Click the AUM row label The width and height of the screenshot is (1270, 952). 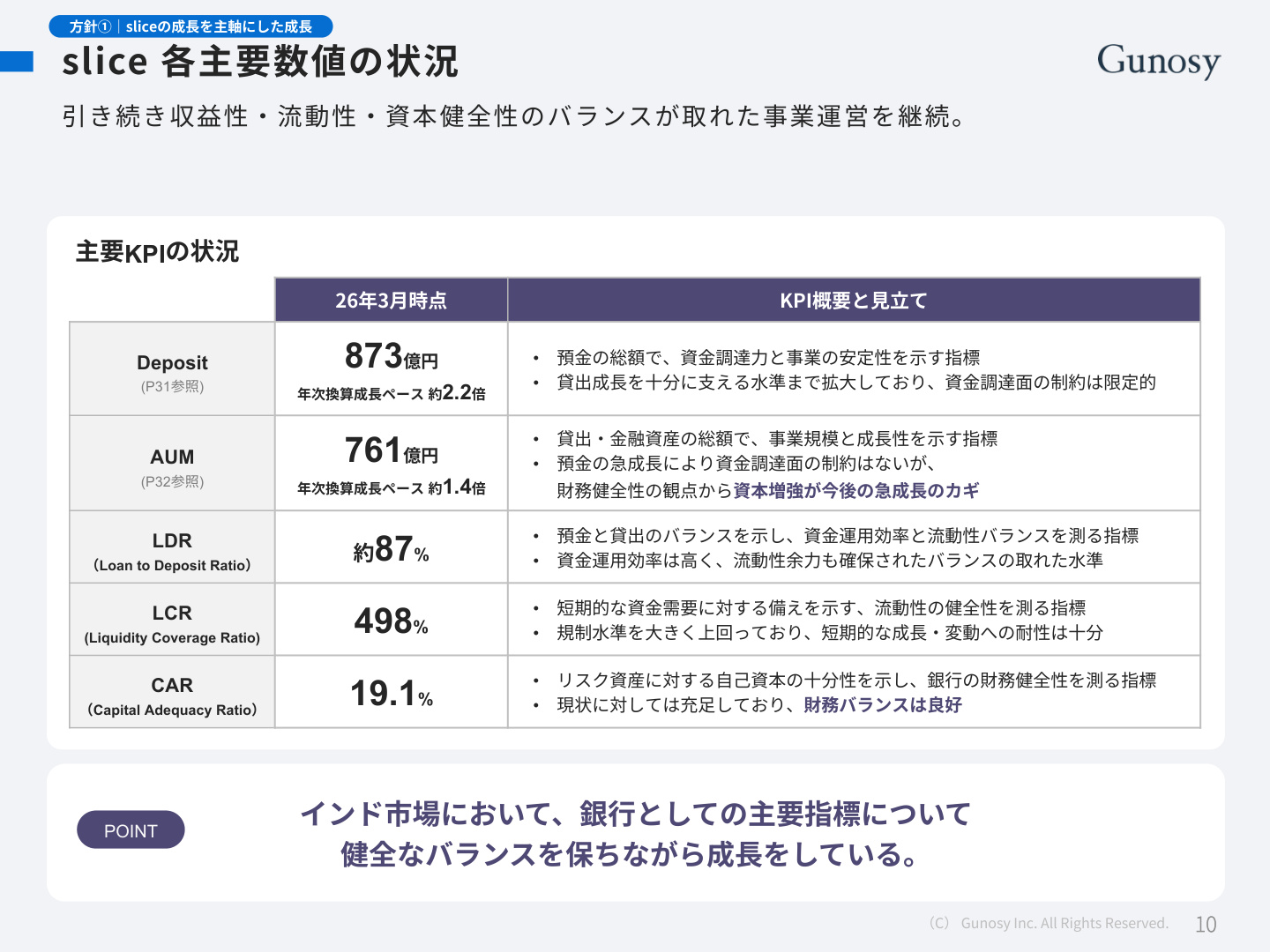[x=172, y=464]
